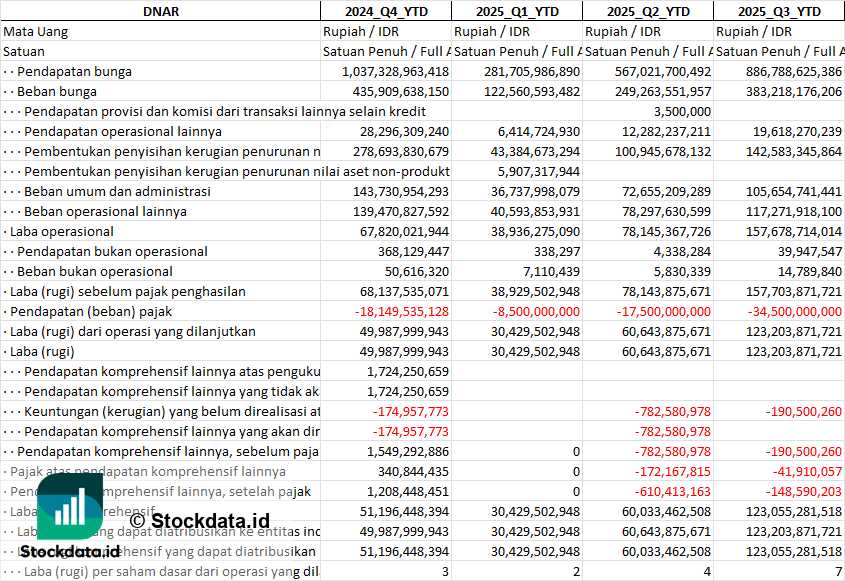Click the bold Stockdata.id text below the logo
This screenshot has height=581, width=845.
[70, 551]
